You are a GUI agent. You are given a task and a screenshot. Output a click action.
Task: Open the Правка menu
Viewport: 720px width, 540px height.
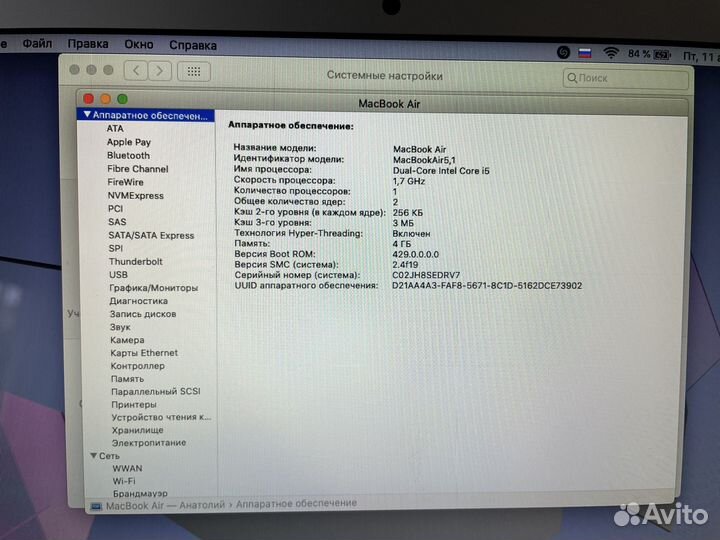[88, 44]
